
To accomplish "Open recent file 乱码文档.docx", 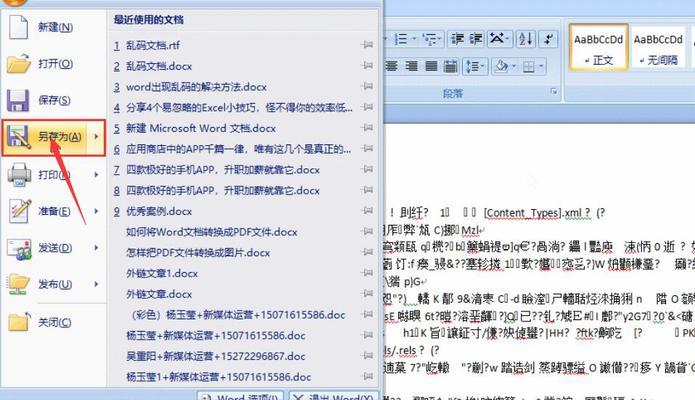I will [x=159, y=66].
